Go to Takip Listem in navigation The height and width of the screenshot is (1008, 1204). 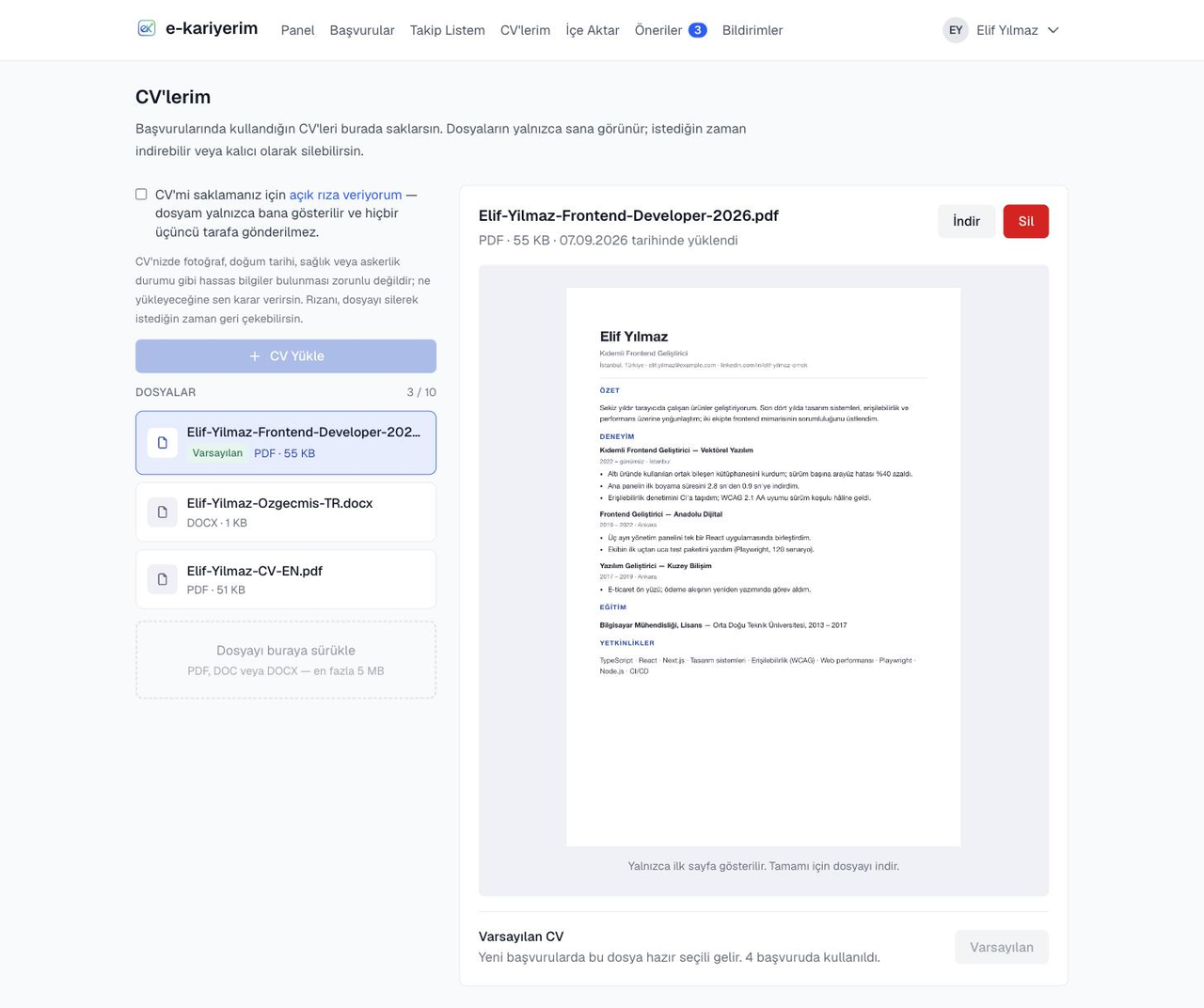tap(448, 30)
